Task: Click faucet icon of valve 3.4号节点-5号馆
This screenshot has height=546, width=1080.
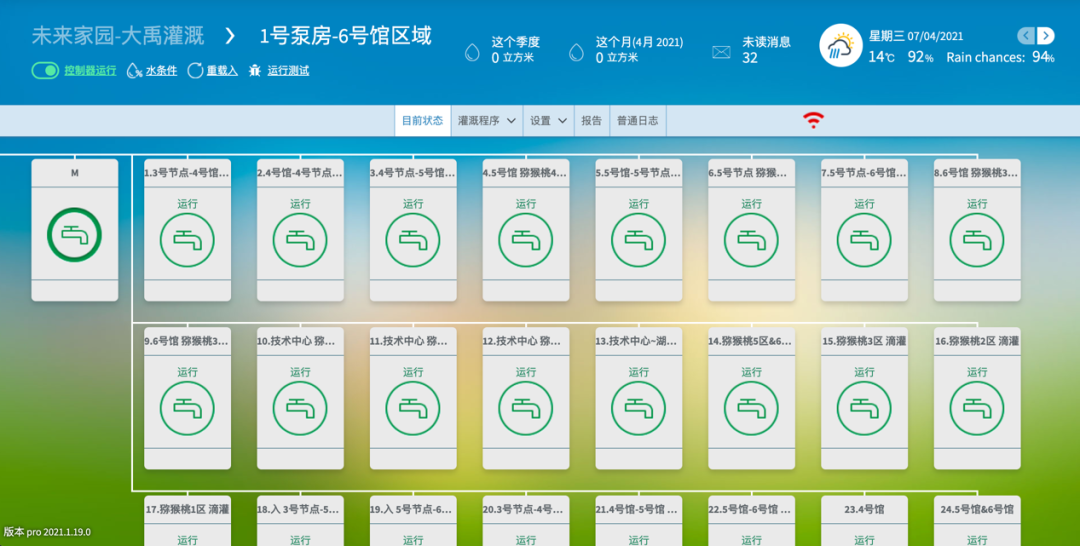Action: pos(413,240)
